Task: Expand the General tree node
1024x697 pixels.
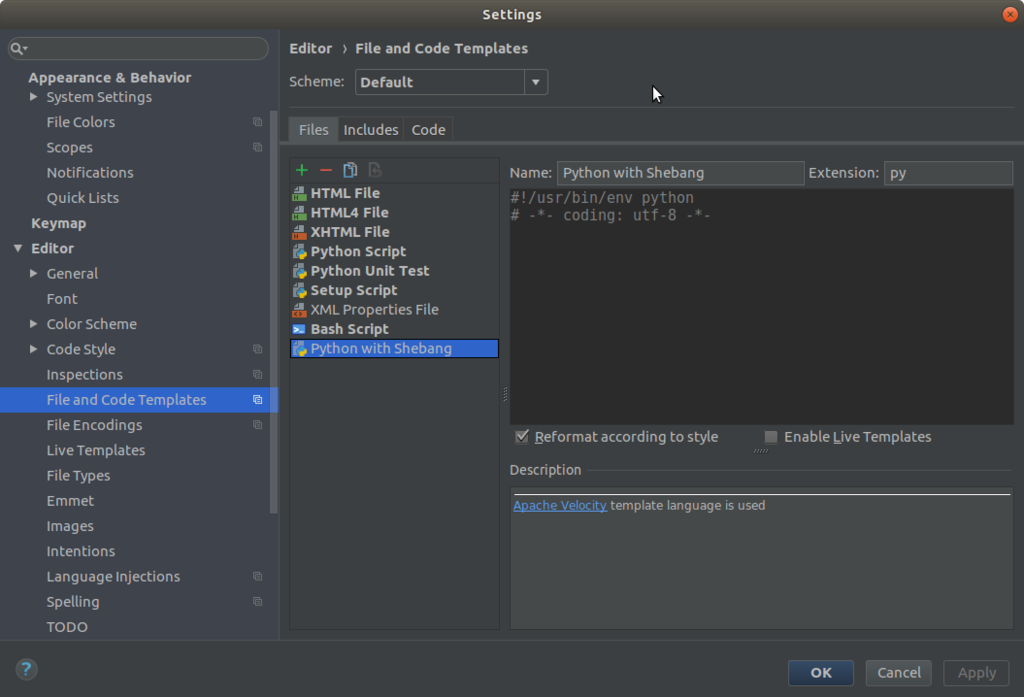Action: 33,274
